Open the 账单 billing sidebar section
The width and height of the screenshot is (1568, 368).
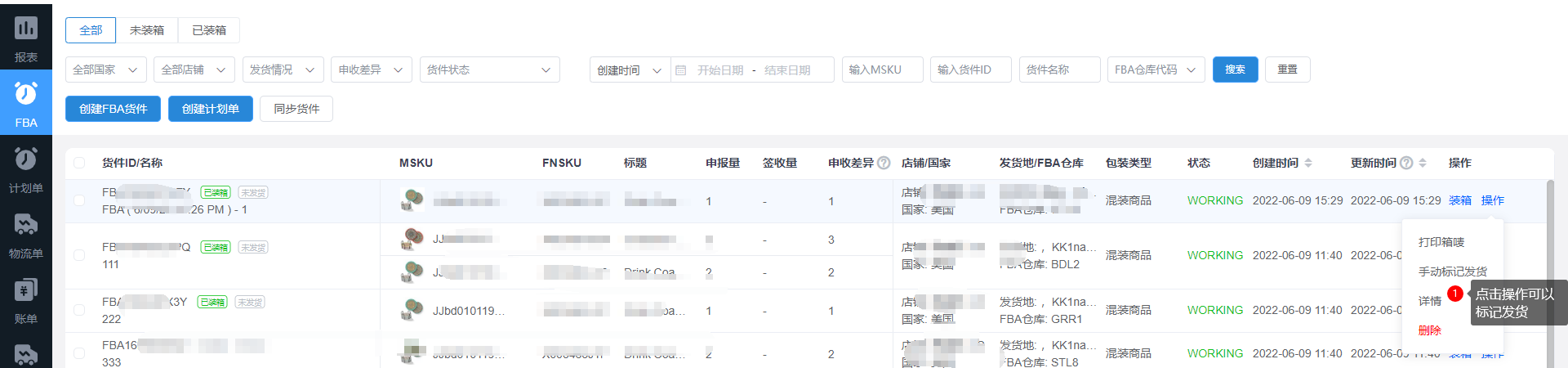pyautogui.click(x=26, y=298)
